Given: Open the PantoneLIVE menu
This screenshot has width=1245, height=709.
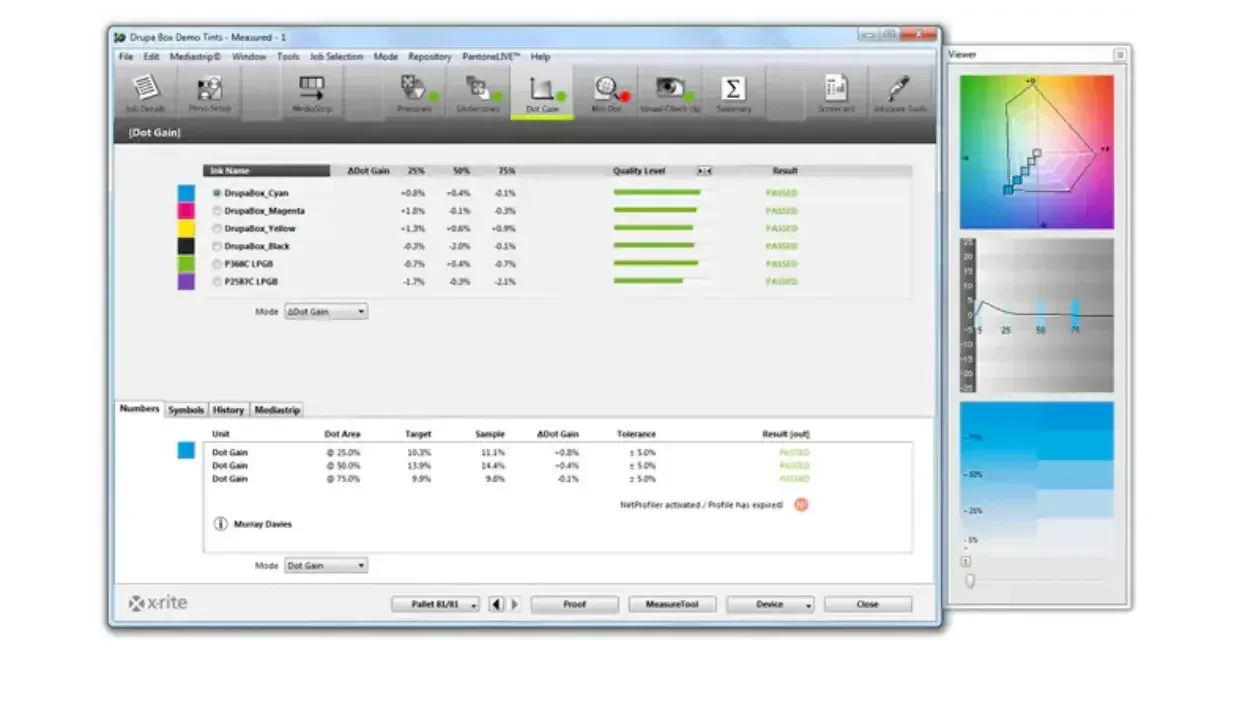Looking at the screenshot, I should [x=490, y=57].
